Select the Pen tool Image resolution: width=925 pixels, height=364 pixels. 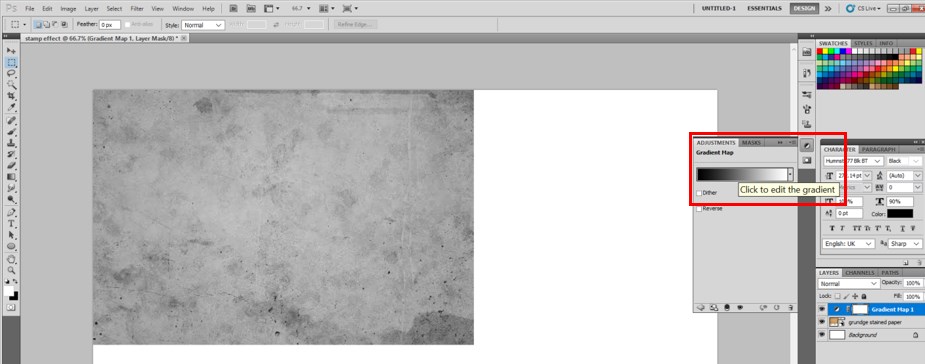tap(11, 212)
